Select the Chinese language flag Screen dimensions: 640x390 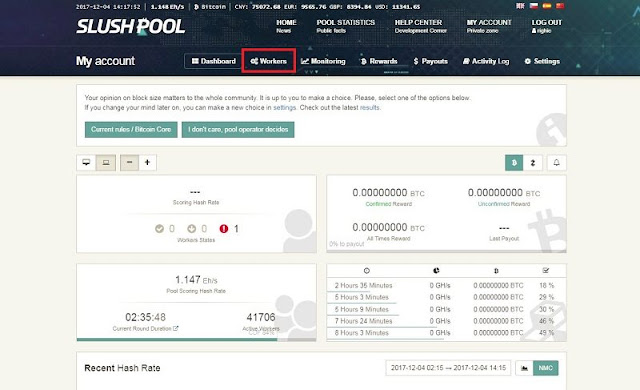560,6
